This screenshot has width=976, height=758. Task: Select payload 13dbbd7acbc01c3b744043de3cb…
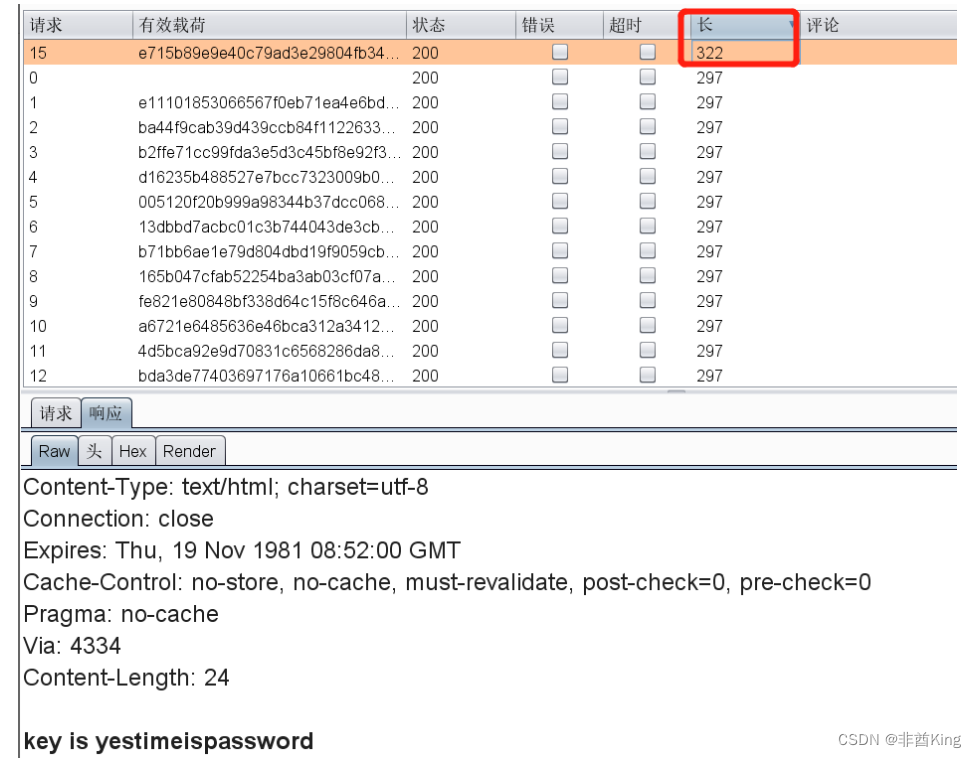pos(266,227)
